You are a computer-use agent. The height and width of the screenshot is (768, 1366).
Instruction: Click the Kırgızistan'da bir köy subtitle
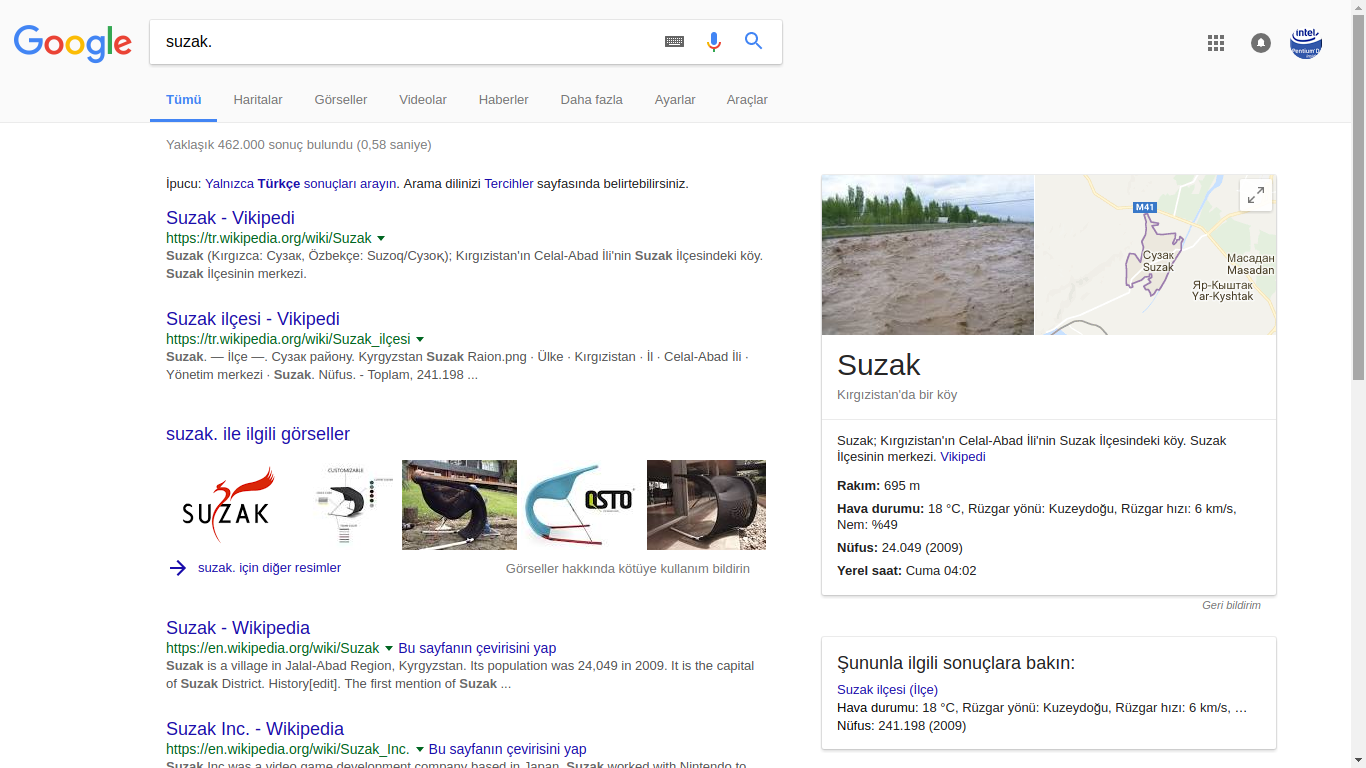(897, 395)
